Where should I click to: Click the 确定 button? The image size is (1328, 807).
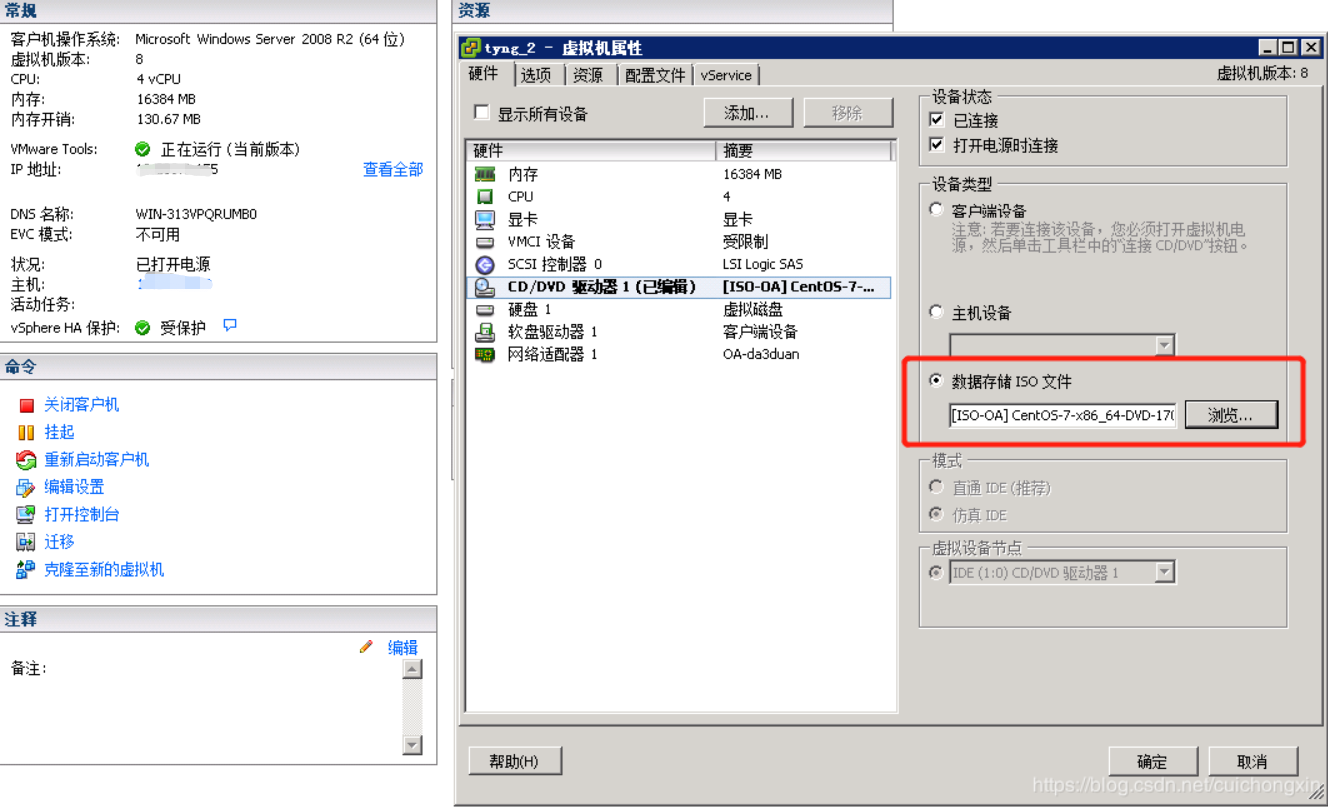click(1152, 761)
